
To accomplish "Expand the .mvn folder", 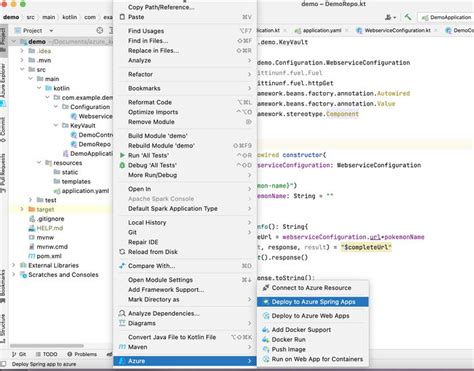I will click(22, 60).
